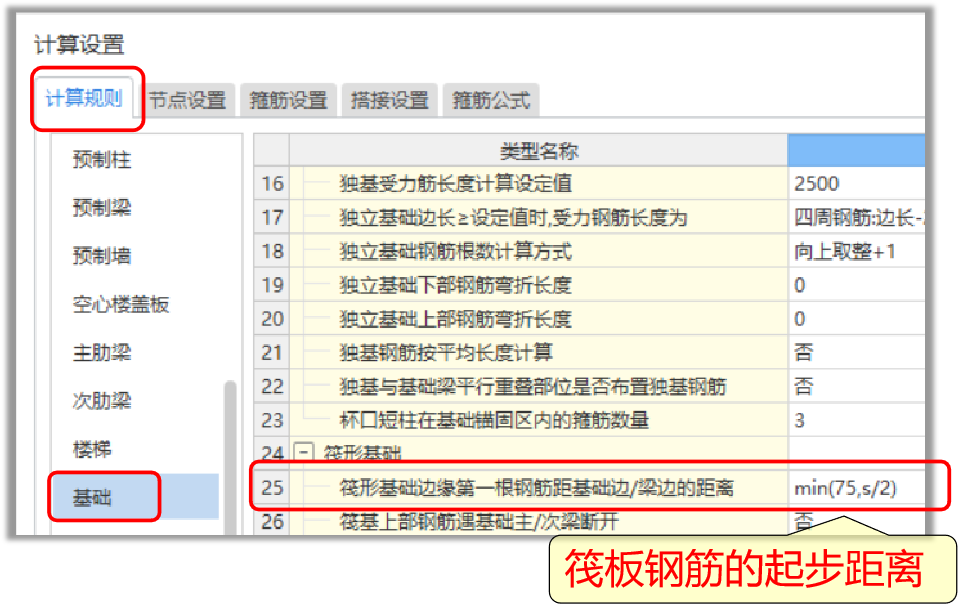Open the 四周钢筋 value in row 17

tap(856, 217)
